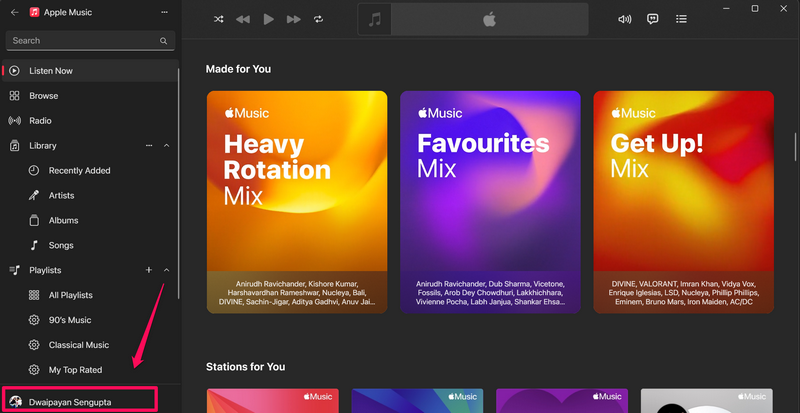Viewport: 800px width, 413px height.
Task: Open the first pink station card
Action: click(272, 401)
